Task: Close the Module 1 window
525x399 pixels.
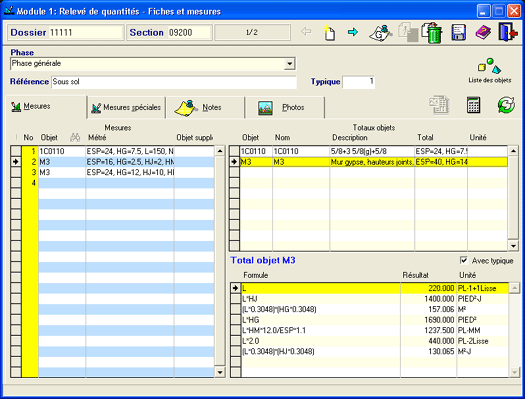Action: [x=513, y=11]
